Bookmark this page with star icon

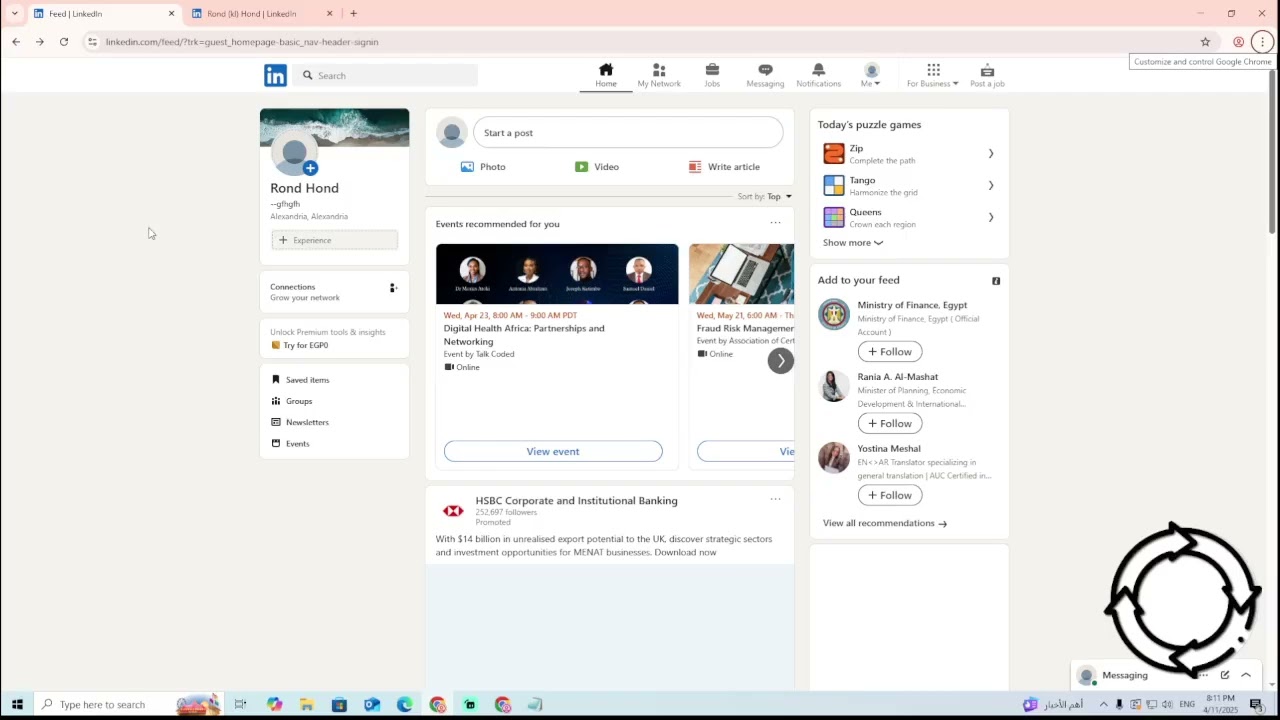click(1205, 42)
